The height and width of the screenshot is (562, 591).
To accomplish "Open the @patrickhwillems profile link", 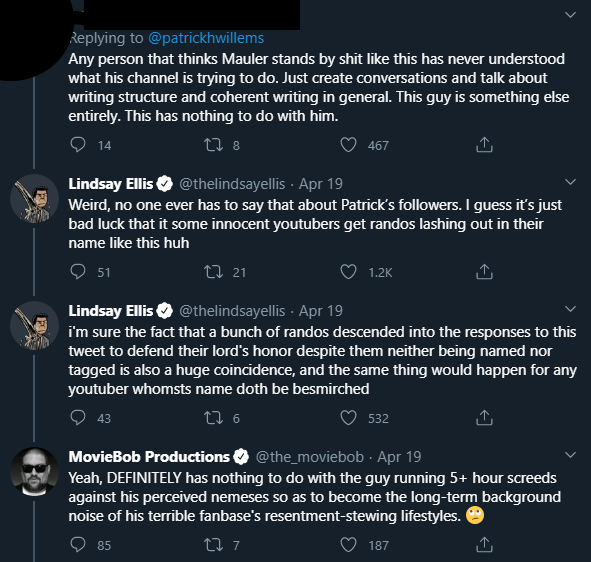I will (x=206, y=38).
